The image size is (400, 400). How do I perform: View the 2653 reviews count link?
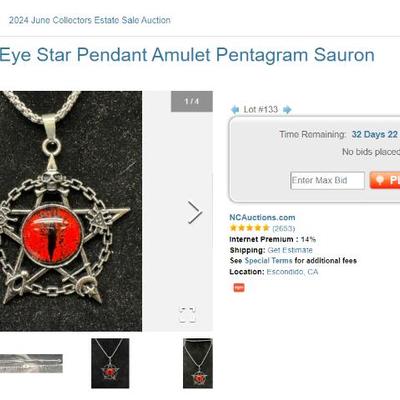[x=284, y=228]
